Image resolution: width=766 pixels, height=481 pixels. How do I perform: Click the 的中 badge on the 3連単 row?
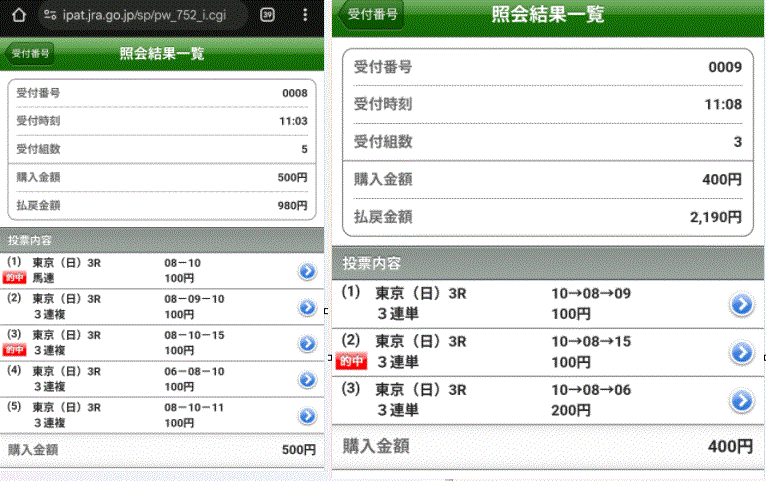click(351, 361)
